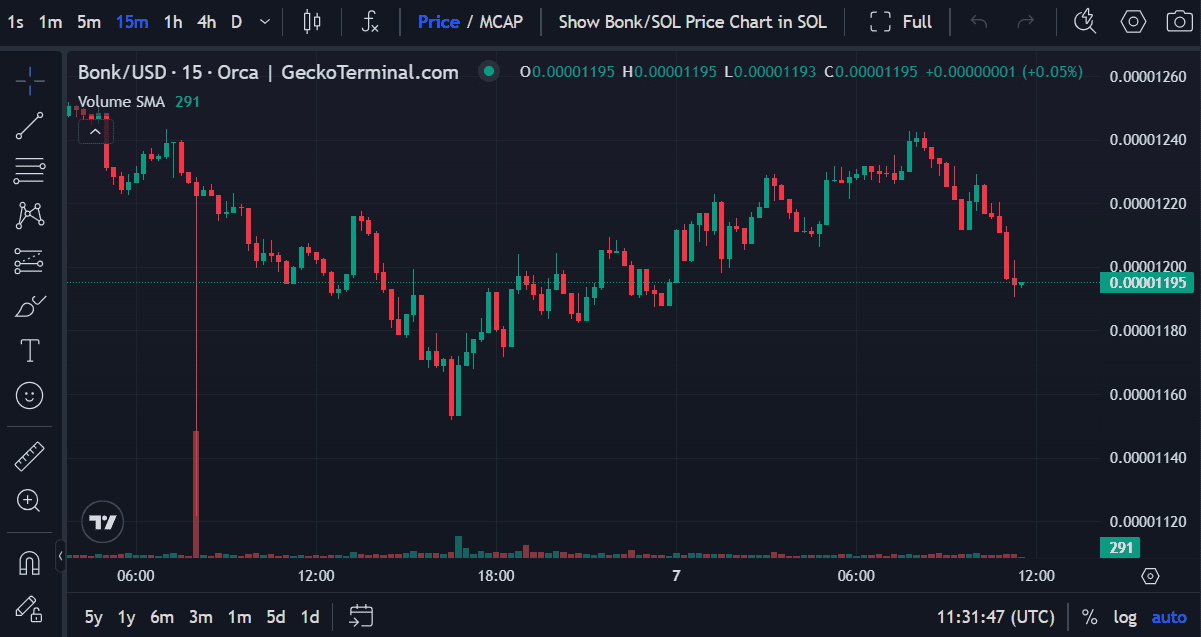Viewport: 1201px width, 637px height.
Task: Activate the ruler measure tool
Action: [x=29, y=457]
